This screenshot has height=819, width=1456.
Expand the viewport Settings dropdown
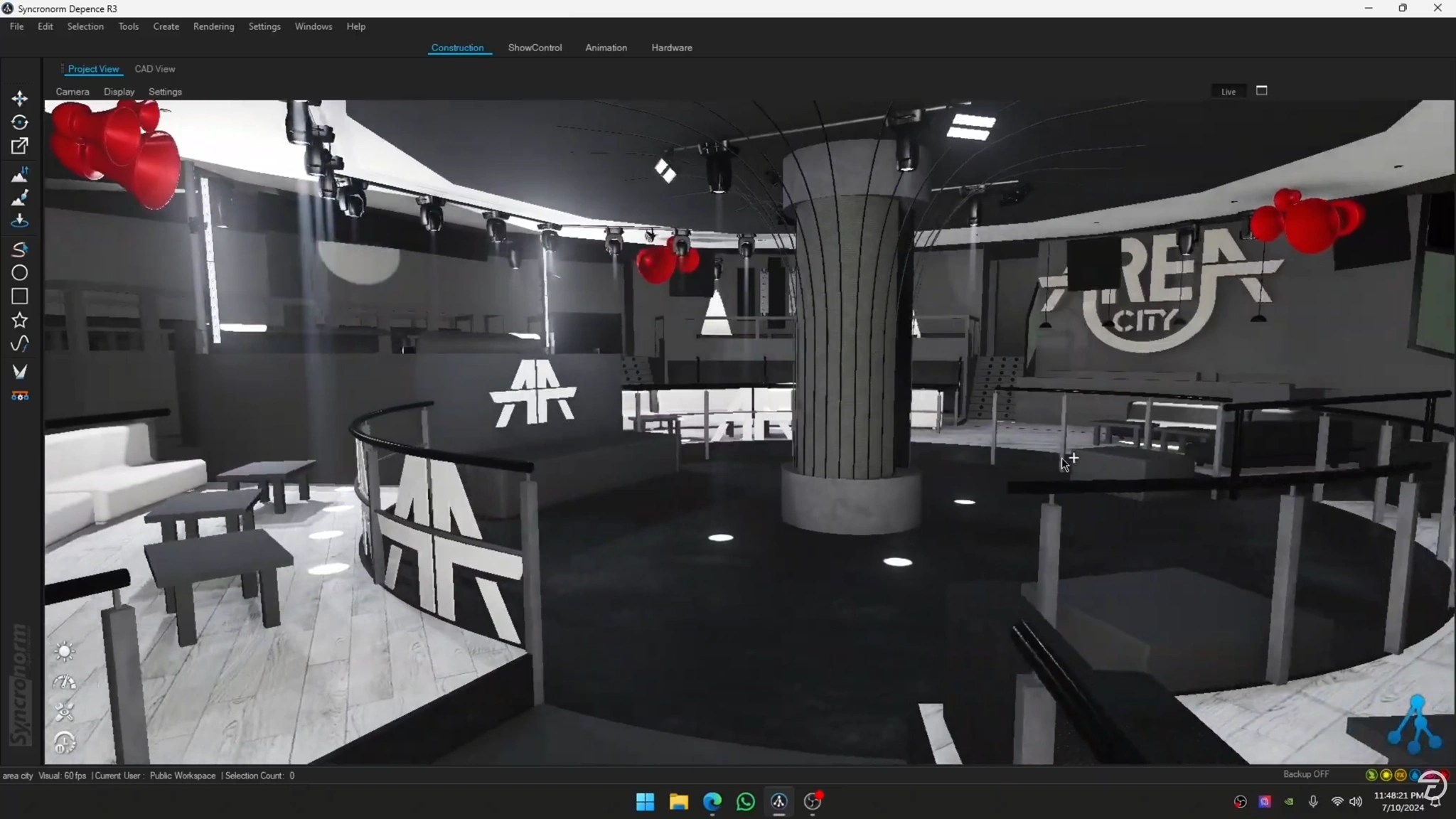pyautogui.click(x=165, y=92)
